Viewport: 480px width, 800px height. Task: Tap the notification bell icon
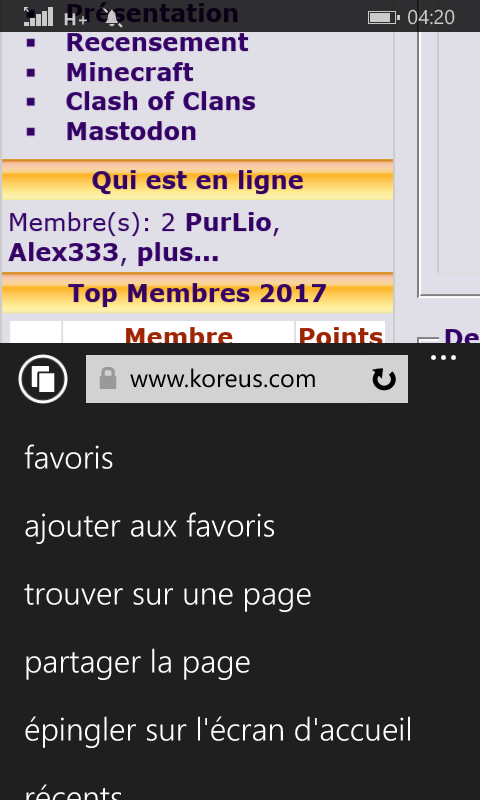pyautogui.click(x=113, y=18)
